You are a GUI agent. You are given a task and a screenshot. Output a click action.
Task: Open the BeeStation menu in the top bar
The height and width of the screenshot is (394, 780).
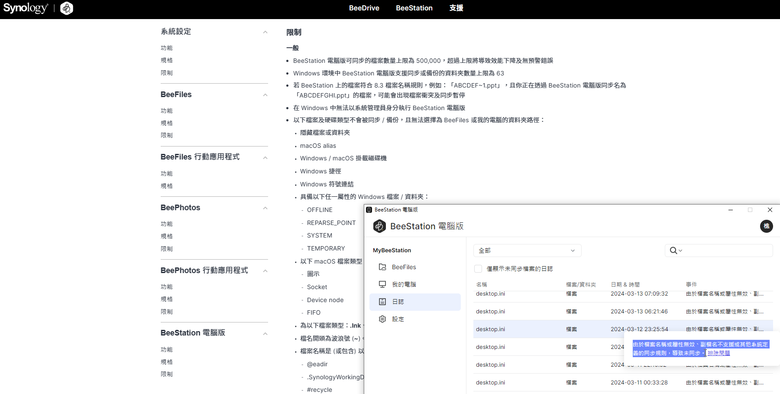(414, 8)
